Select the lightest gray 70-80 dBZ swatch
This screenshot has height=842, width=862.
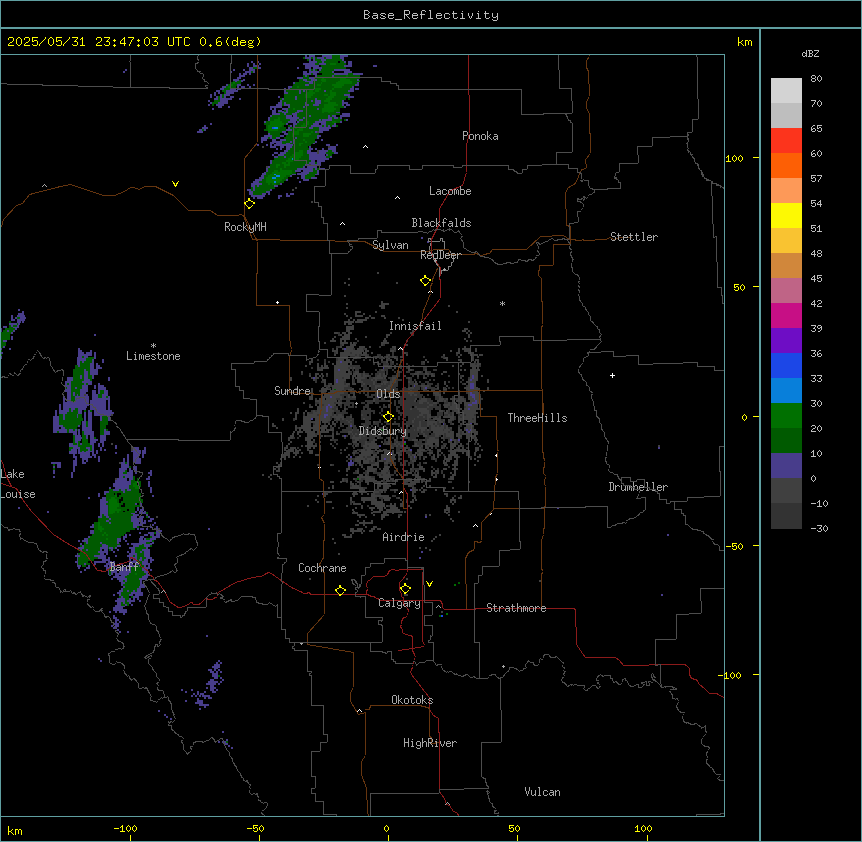786,91
